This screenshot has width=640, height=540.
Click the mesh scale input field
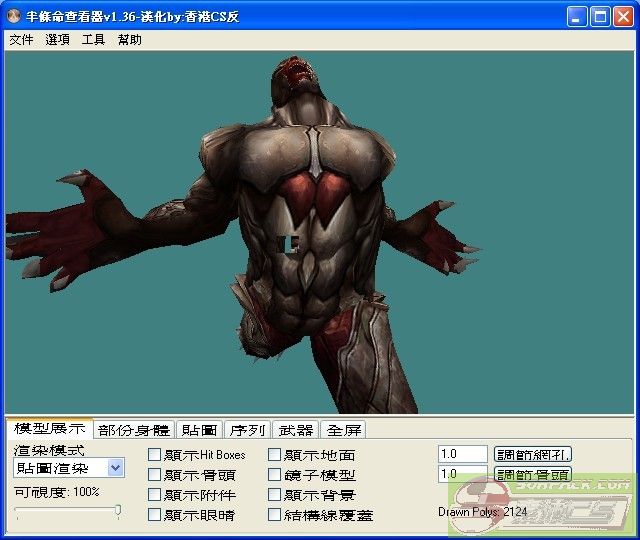click(462, 454)
